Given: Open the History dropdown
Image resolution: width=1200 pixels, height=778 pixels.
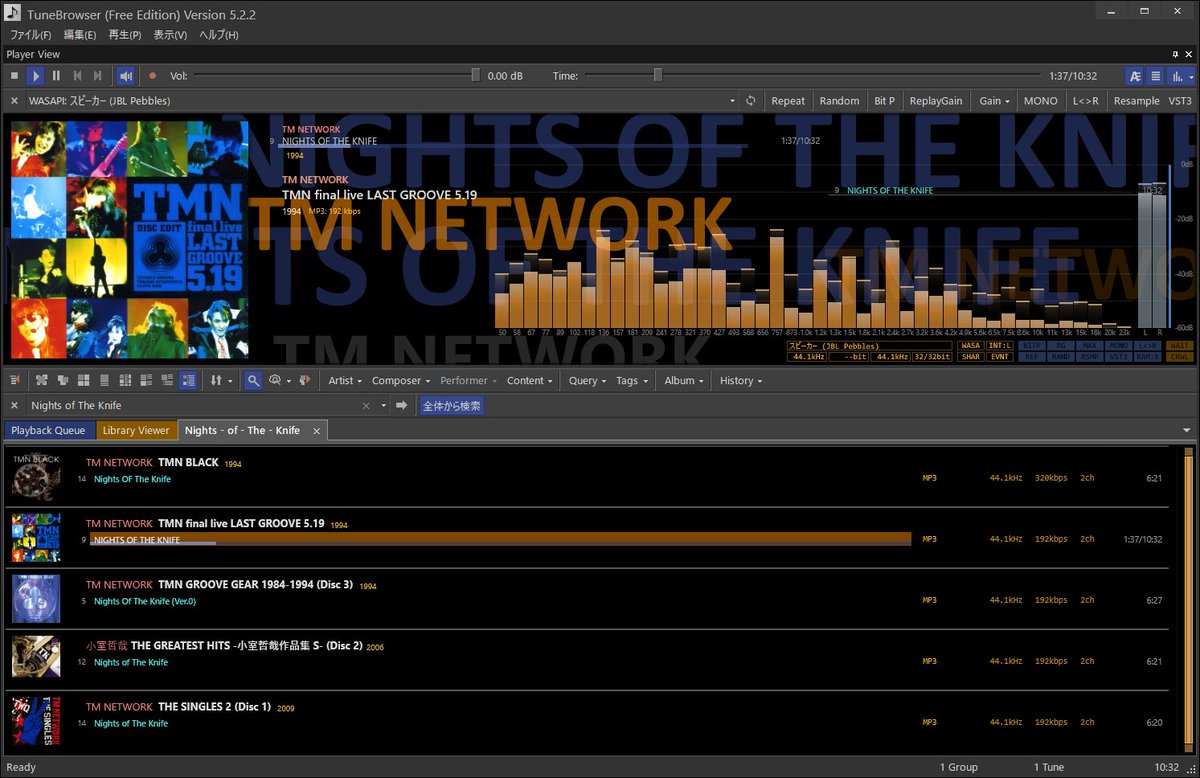Looking at the screenshot, I should pyautogui.click(x=741, y=381).
